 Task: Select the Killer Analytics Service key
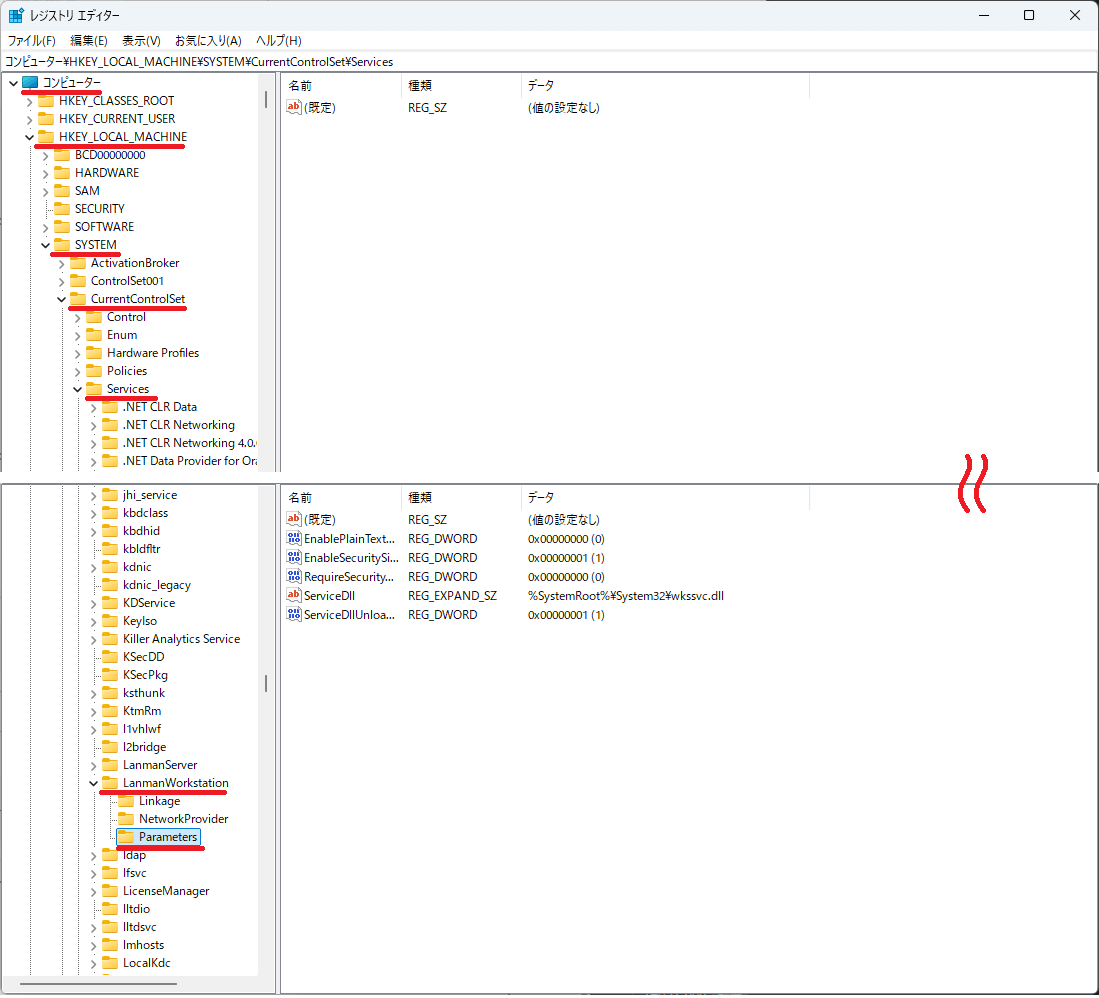pos(181,639)
